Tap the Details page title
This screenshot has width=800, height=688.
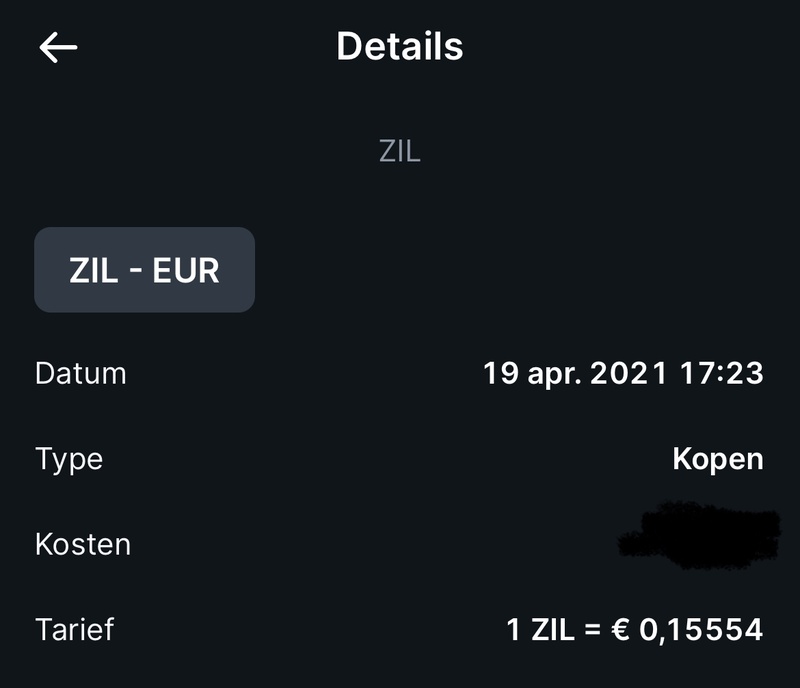(400, 47)
